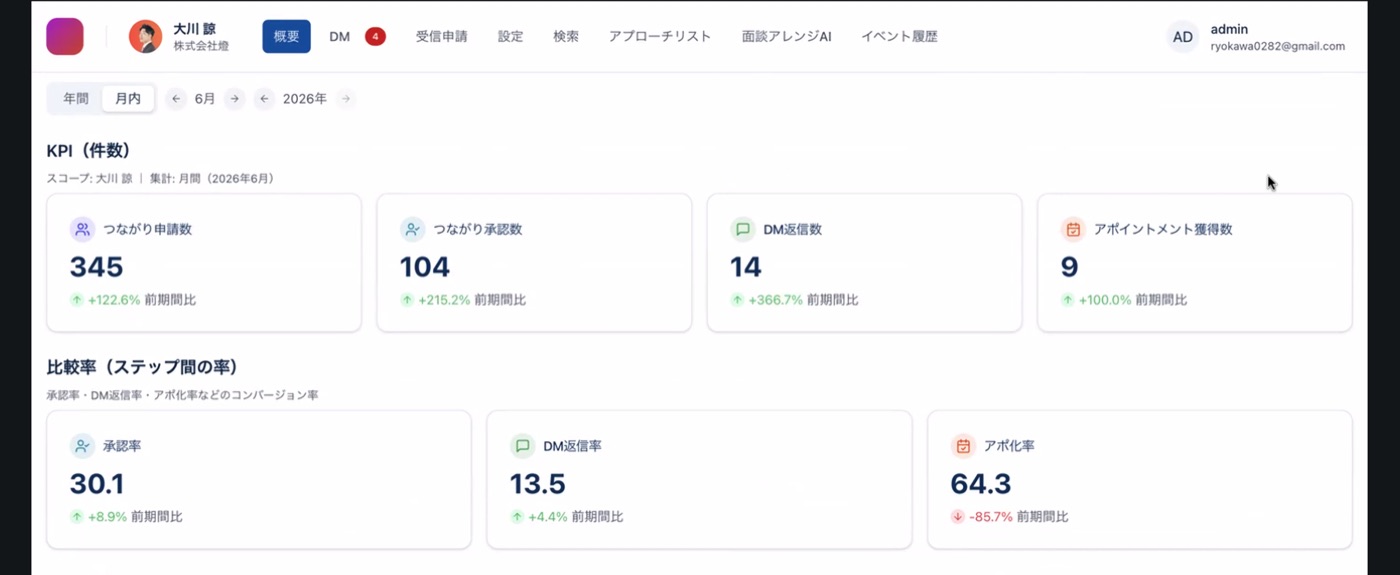
Task: Click the 2026年 year label
Action: (305, 99)
